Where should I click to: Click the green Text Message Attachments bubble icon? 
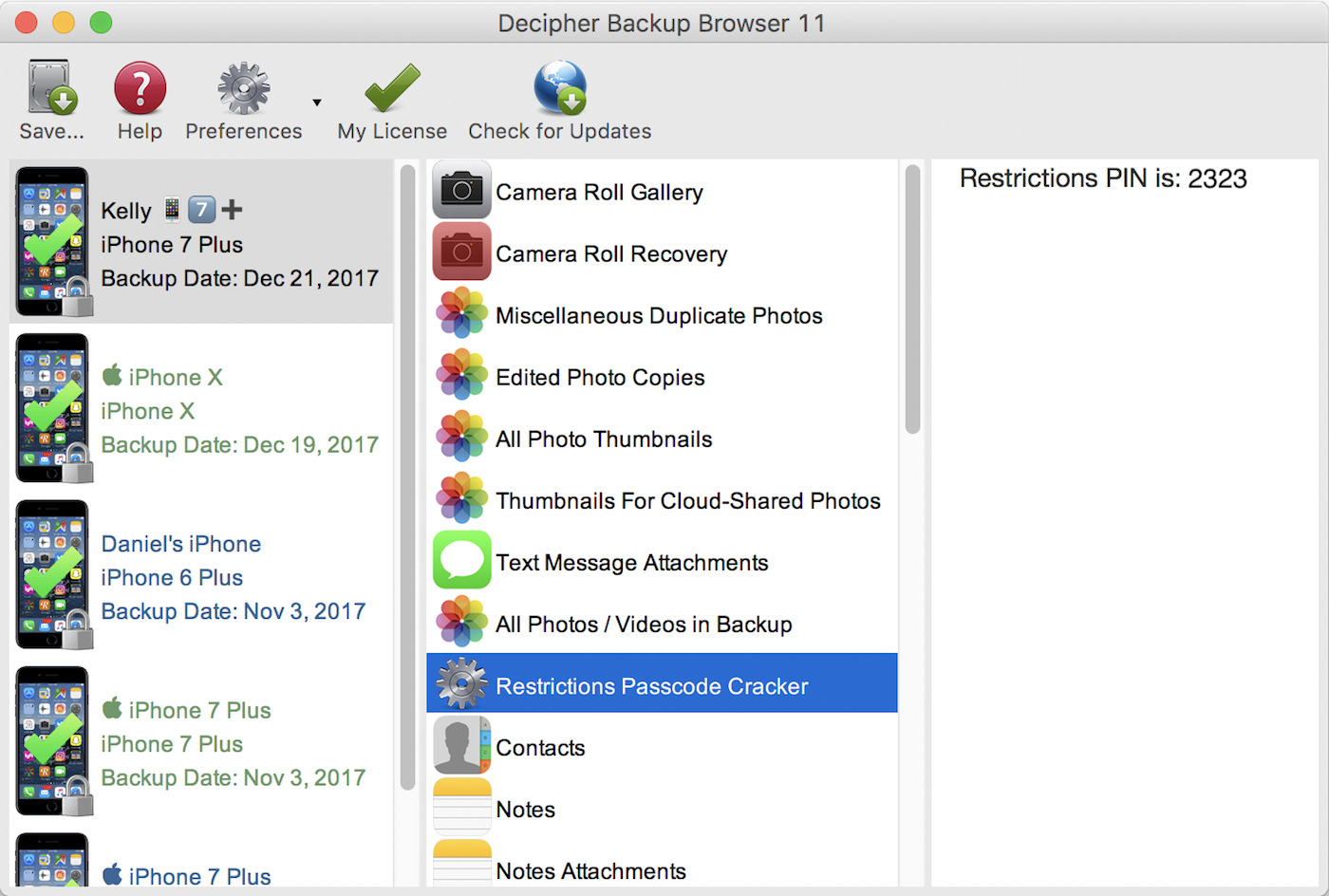click(462, 561)
